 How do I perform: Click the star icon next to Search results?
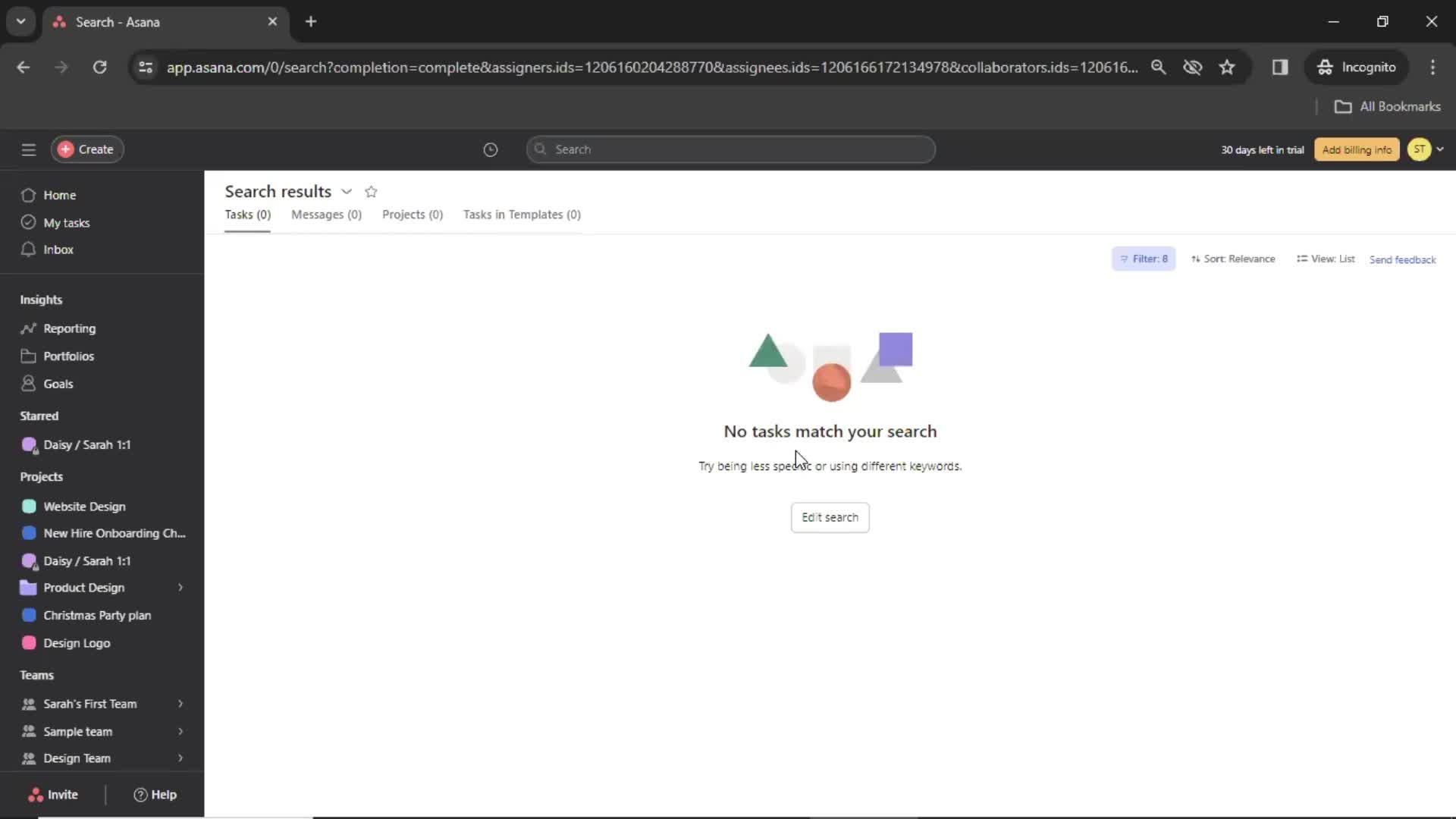371,190
